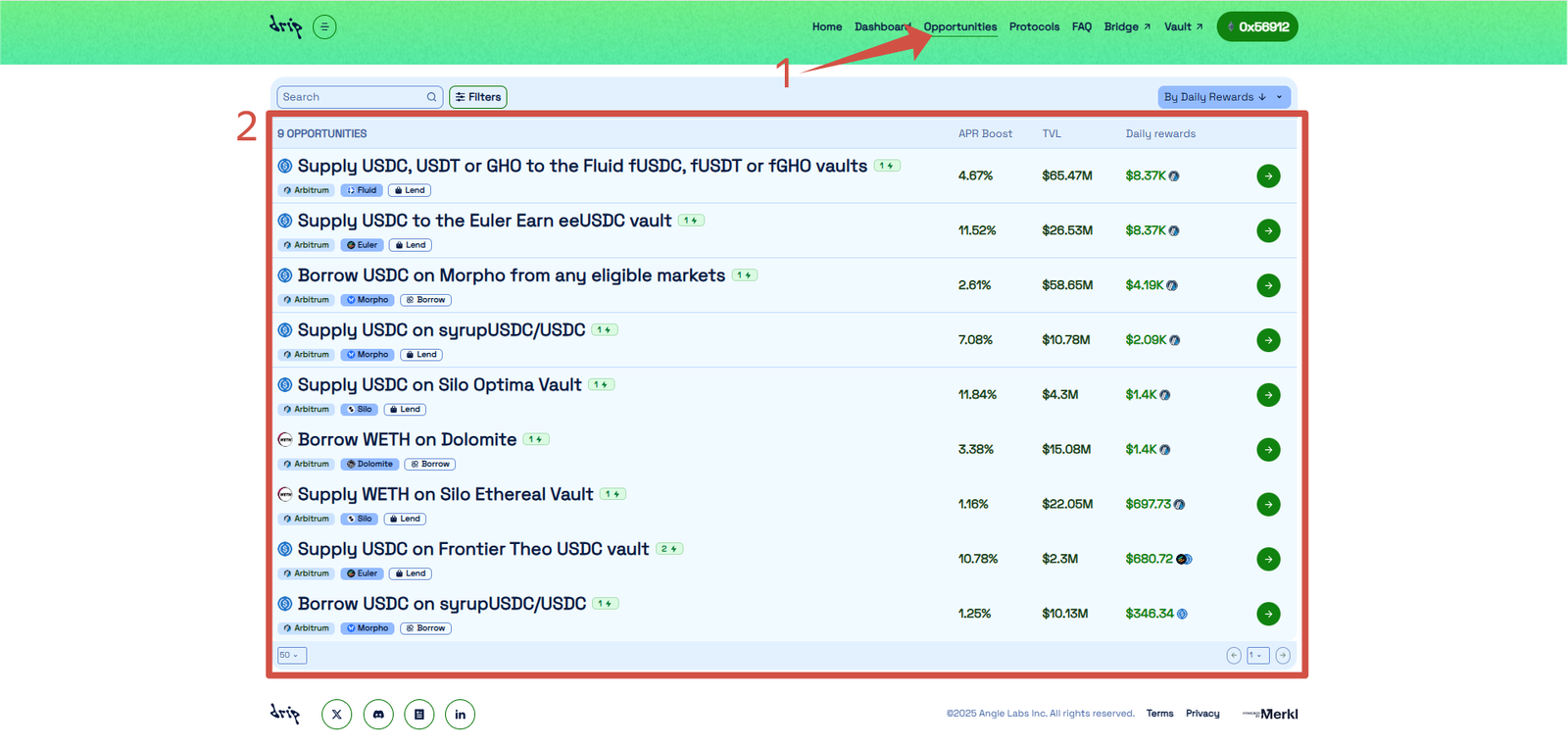Click the blog/document icon in footer
The width and height of the screenshot is (1568, 745).
[419, 715]
